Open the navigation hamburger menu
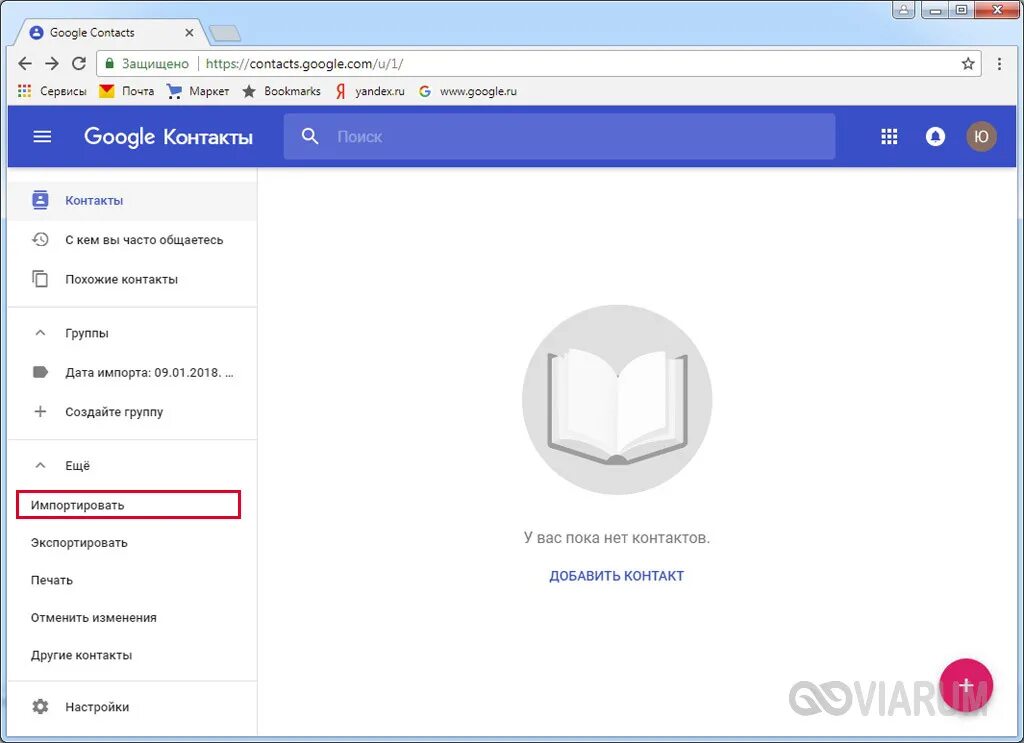1024x743 pixels. [x=41, y=136]
